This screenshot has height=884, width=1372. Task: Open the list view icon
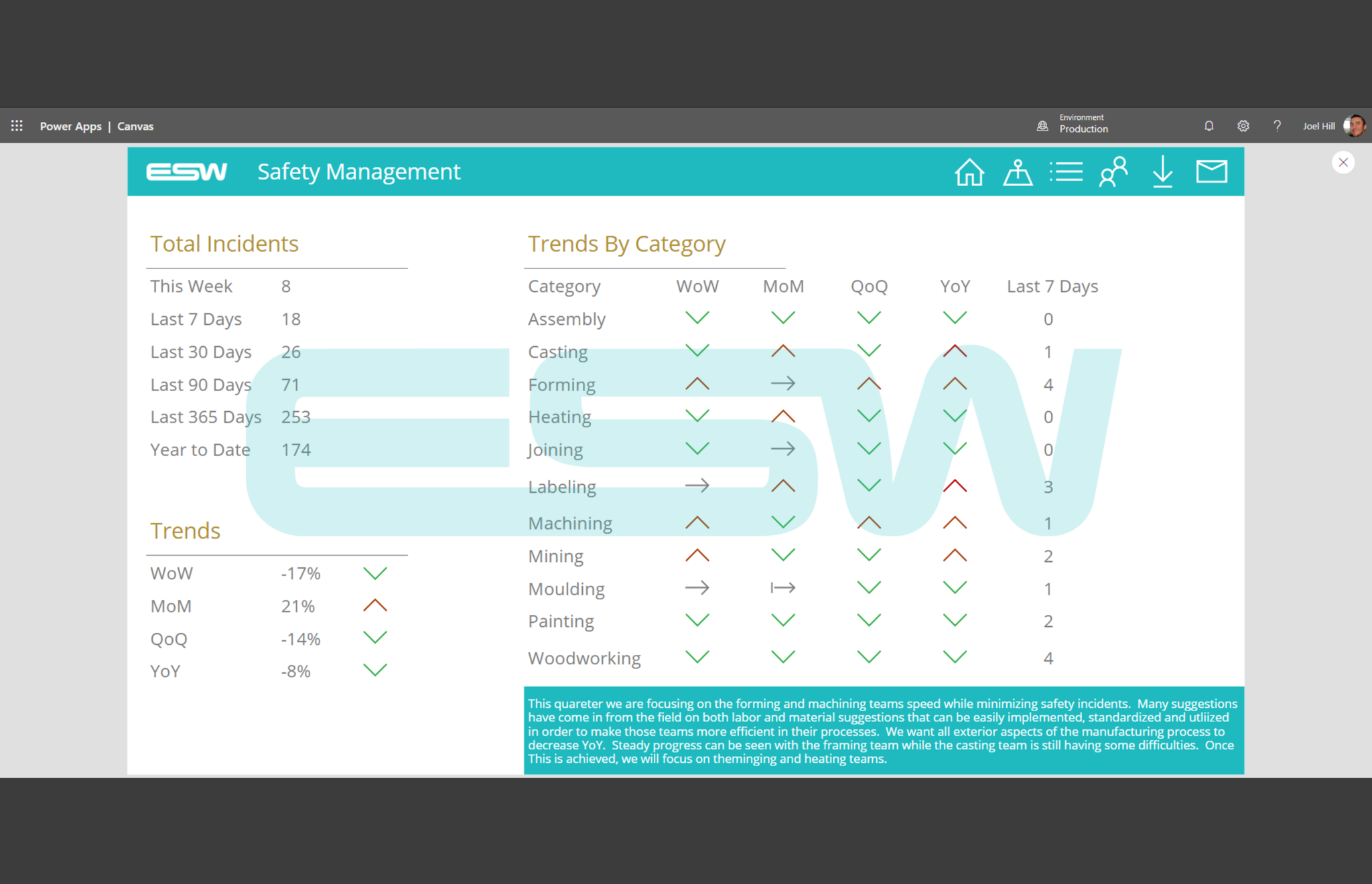1066,172
